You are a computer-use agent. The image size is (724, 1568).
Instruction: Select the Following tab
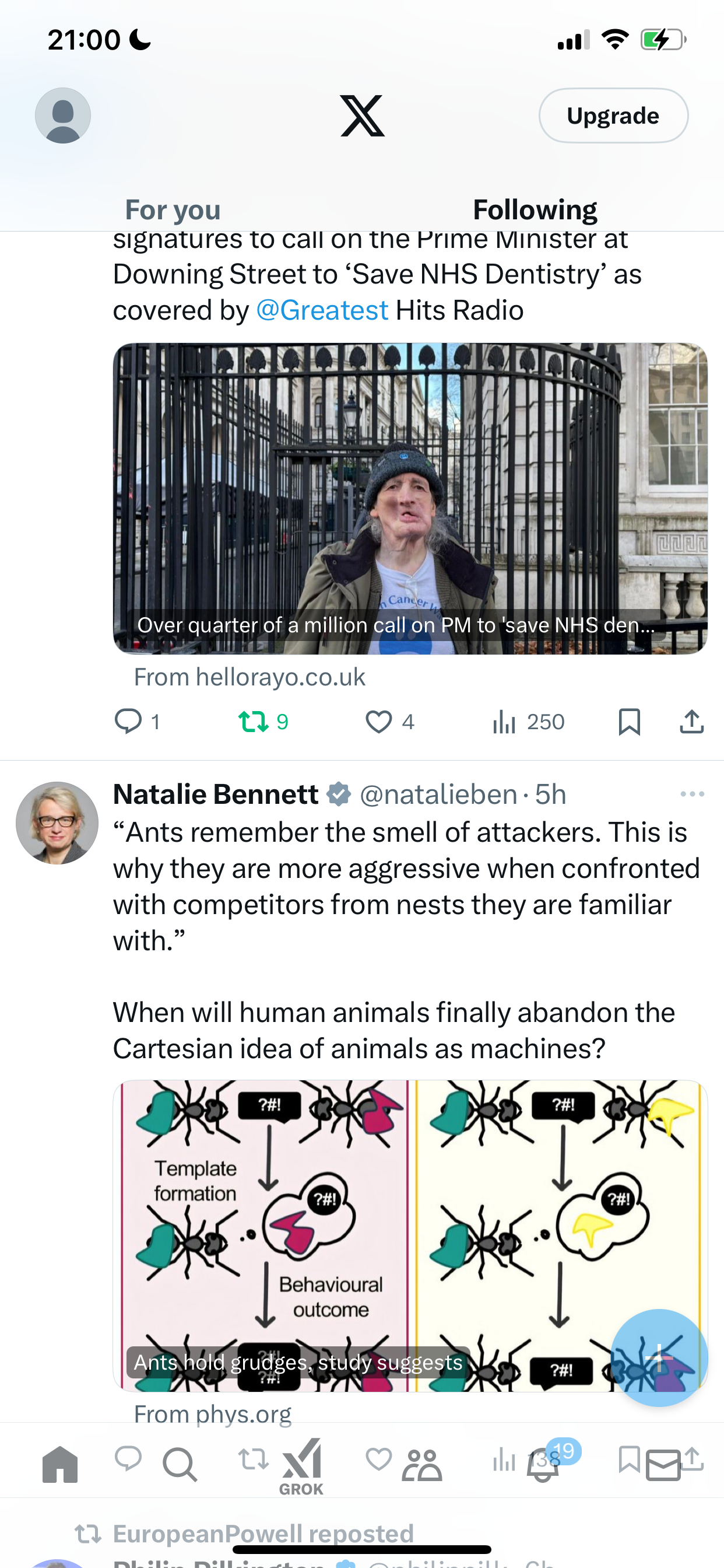[x=535, y=209]
